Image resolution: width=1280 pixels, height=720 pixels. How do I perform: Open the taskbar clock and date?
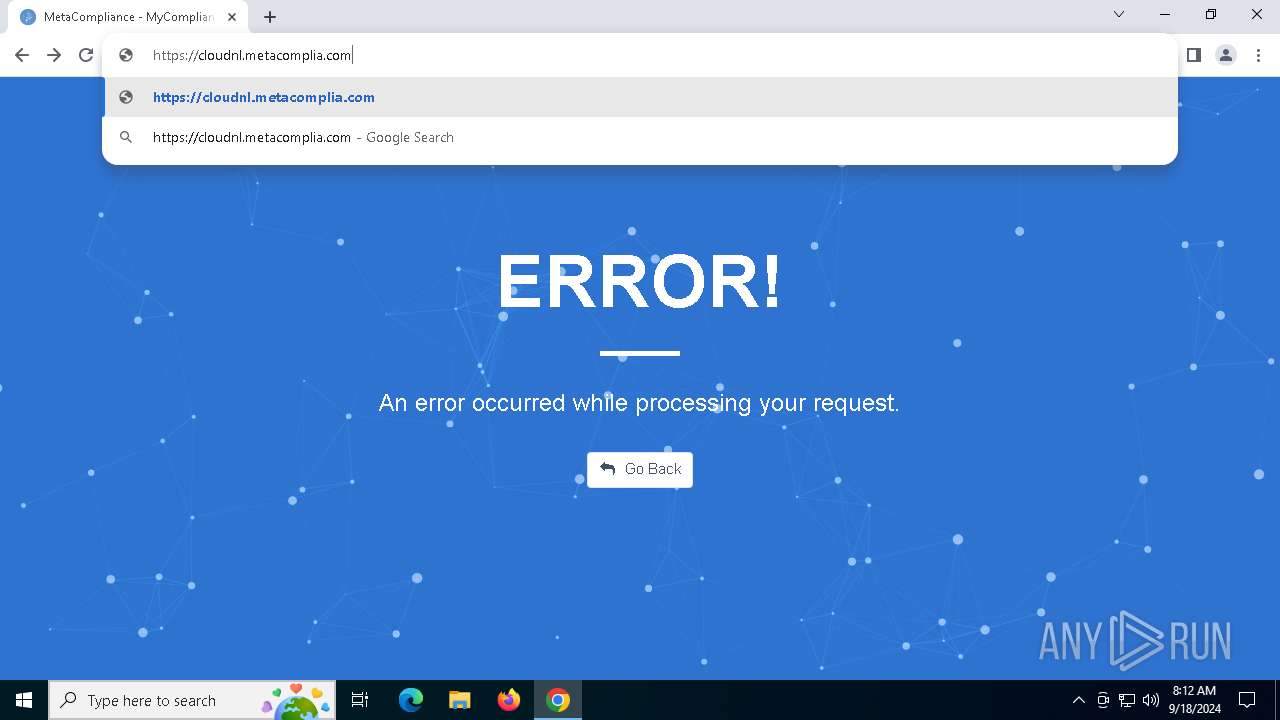coord(1194,700)
